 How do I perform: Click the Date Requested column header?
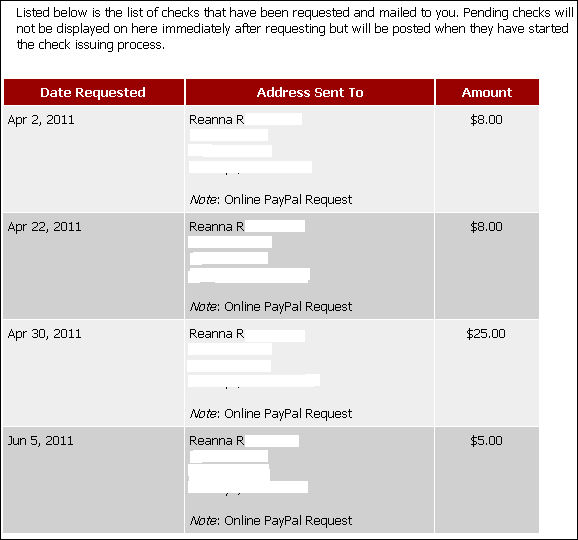[94, 92]
